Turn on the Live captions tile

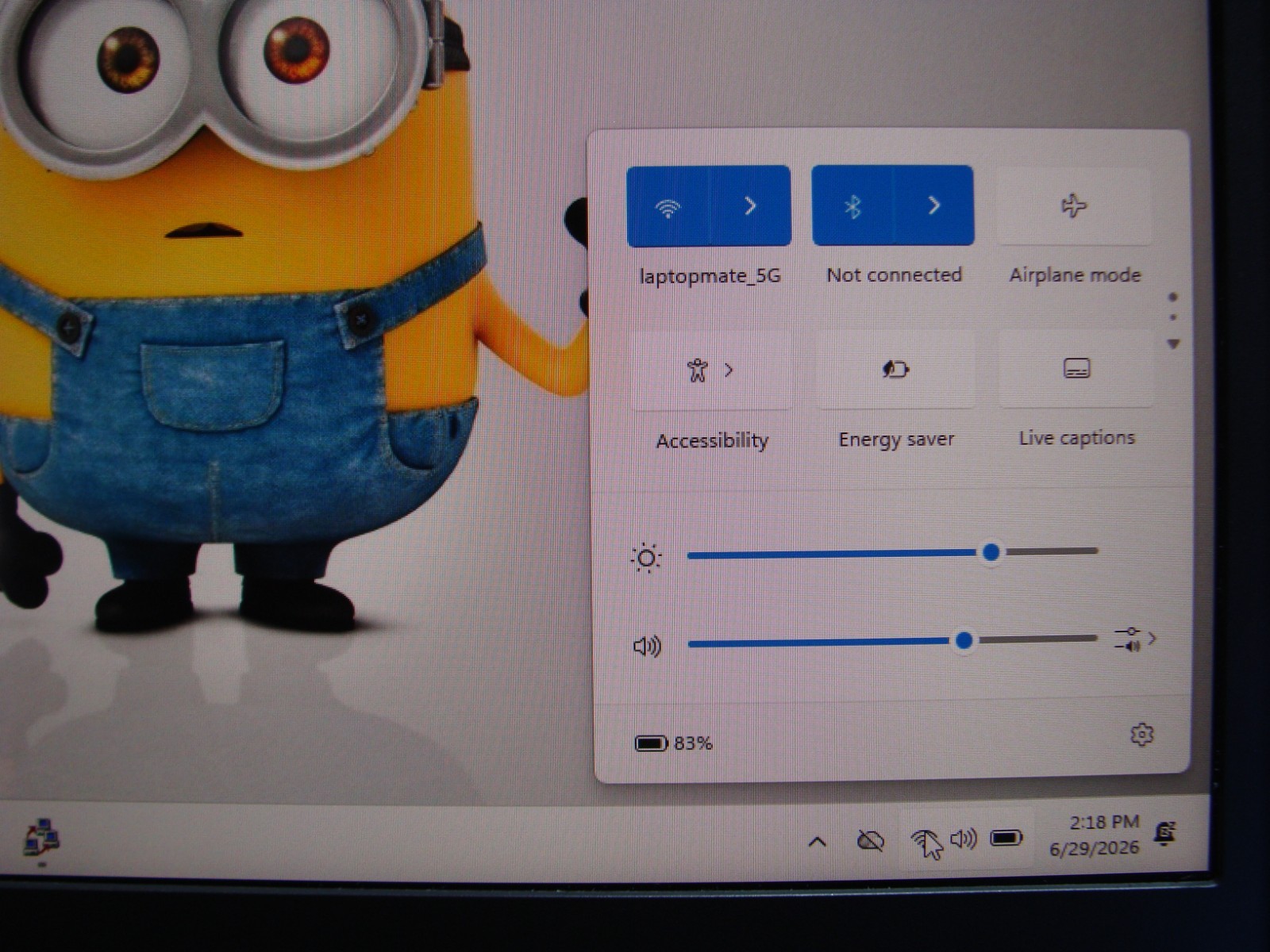click(x=1076, y=368)
